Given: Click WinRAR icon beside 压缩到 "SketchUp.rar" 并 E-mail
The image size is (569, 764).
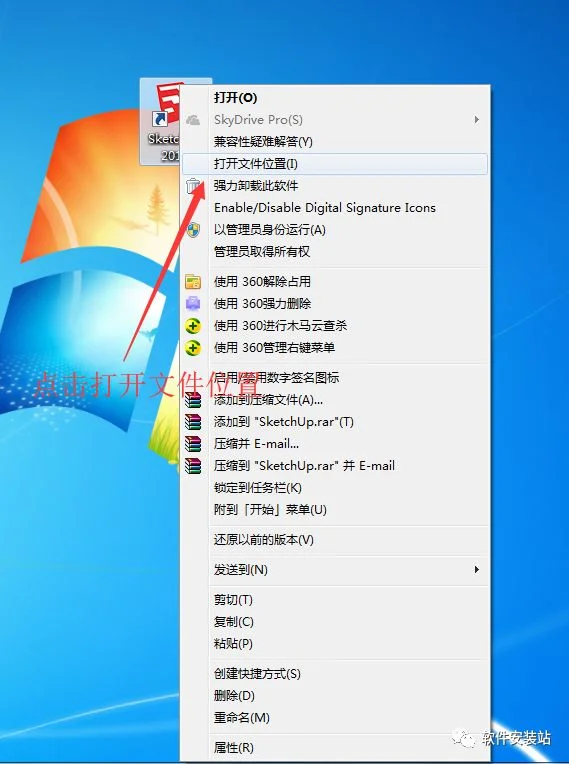Looking at the screenshot, I should point(193,466).
